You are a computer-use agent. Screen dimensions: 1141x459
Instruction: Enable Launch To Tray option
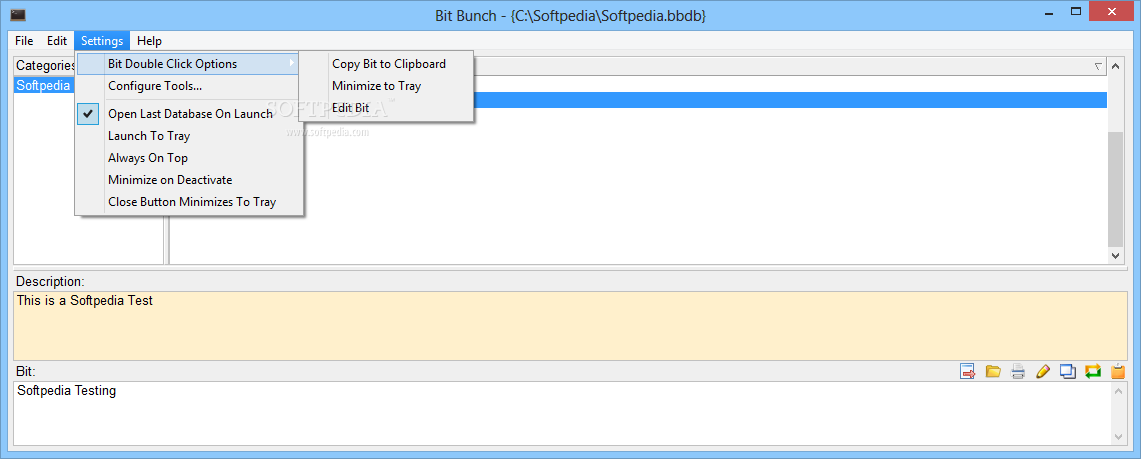coord(189,136)
